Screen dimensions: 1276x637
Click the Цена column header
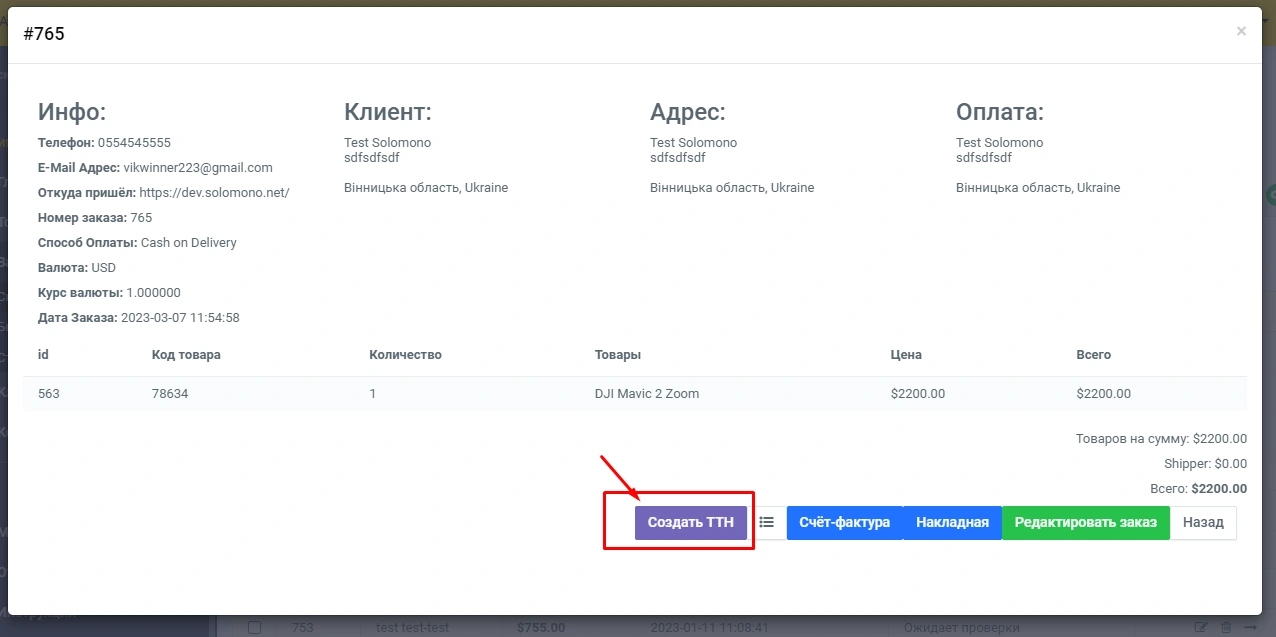coord(906,355)
